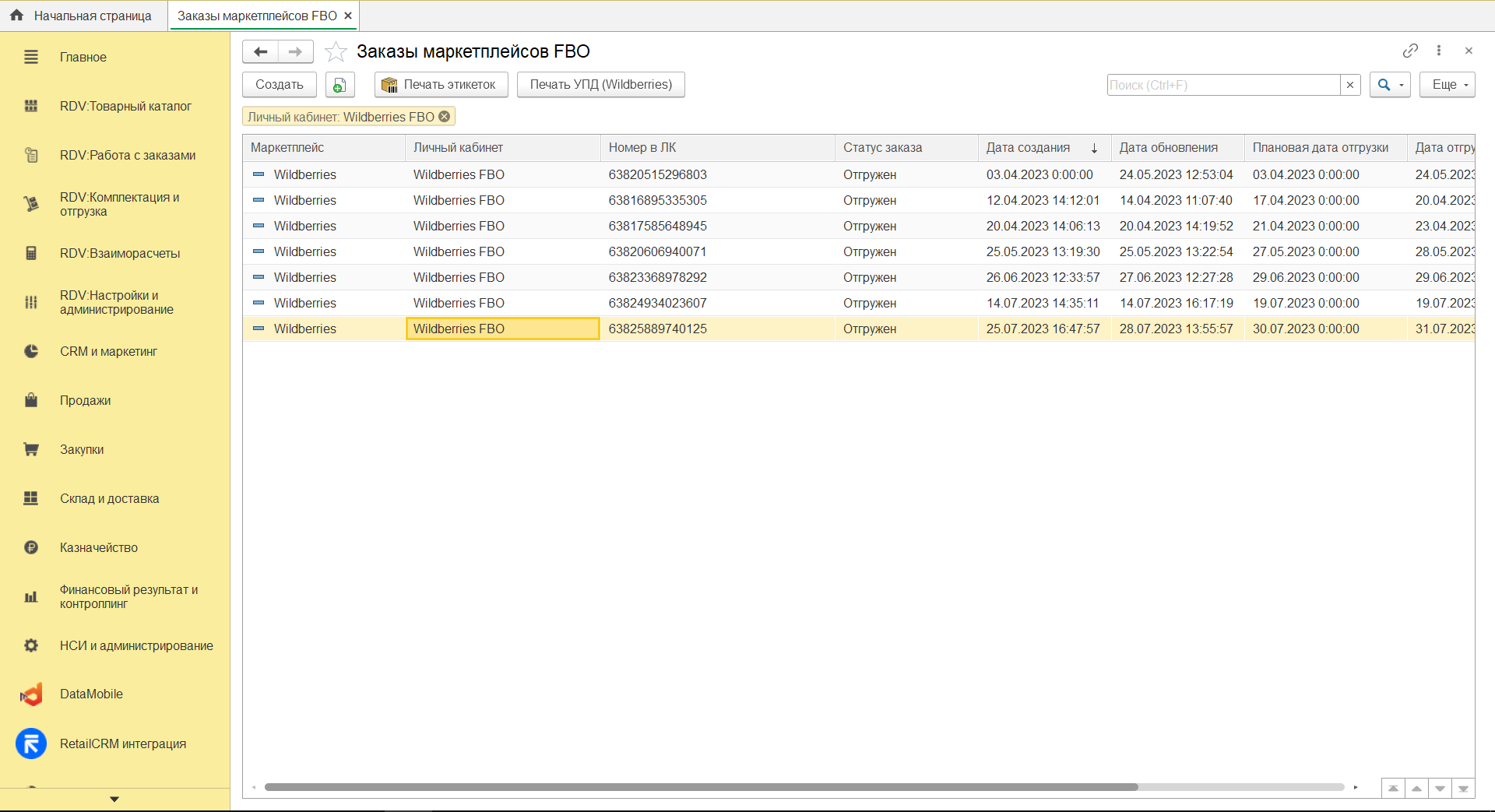Add this page to favorites star
The height and width of the screenshot is (812, 1495).
336,52
